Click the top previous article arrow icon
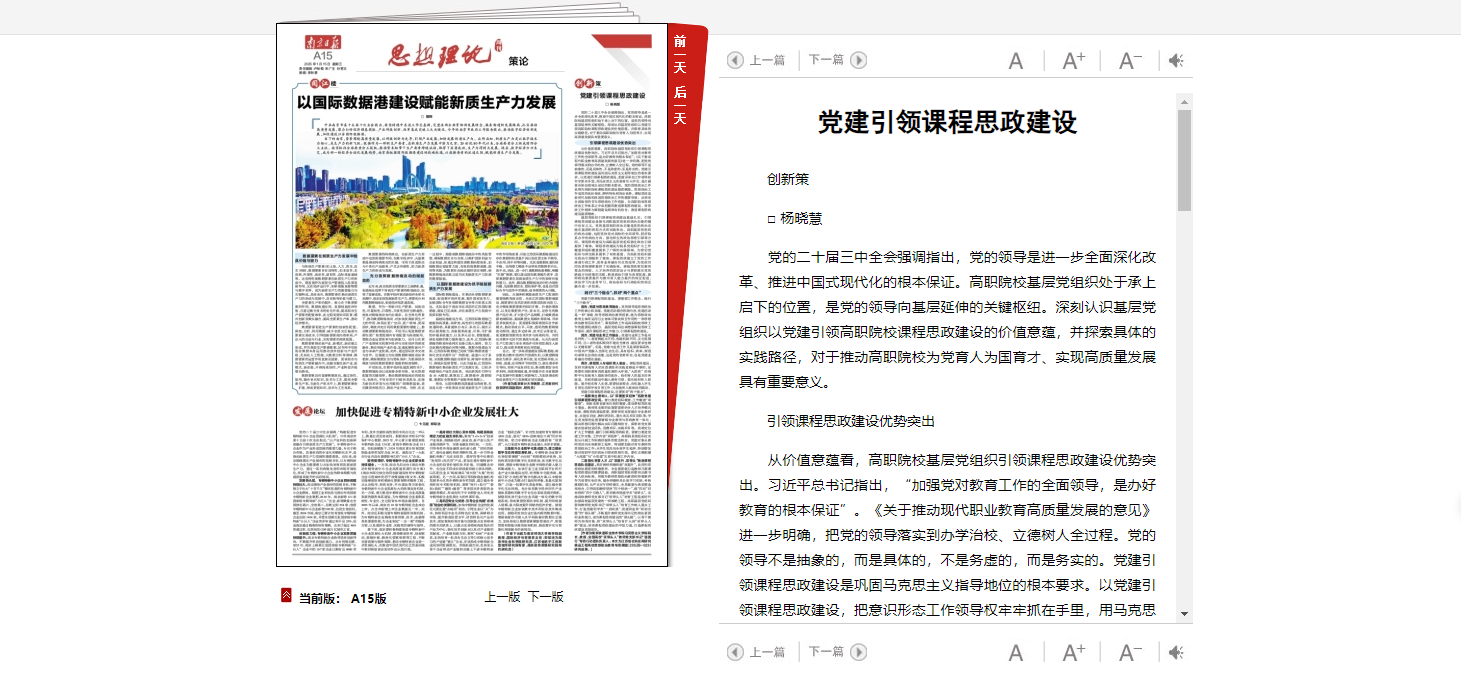The image size is (1461, 691). click(735, 60)
